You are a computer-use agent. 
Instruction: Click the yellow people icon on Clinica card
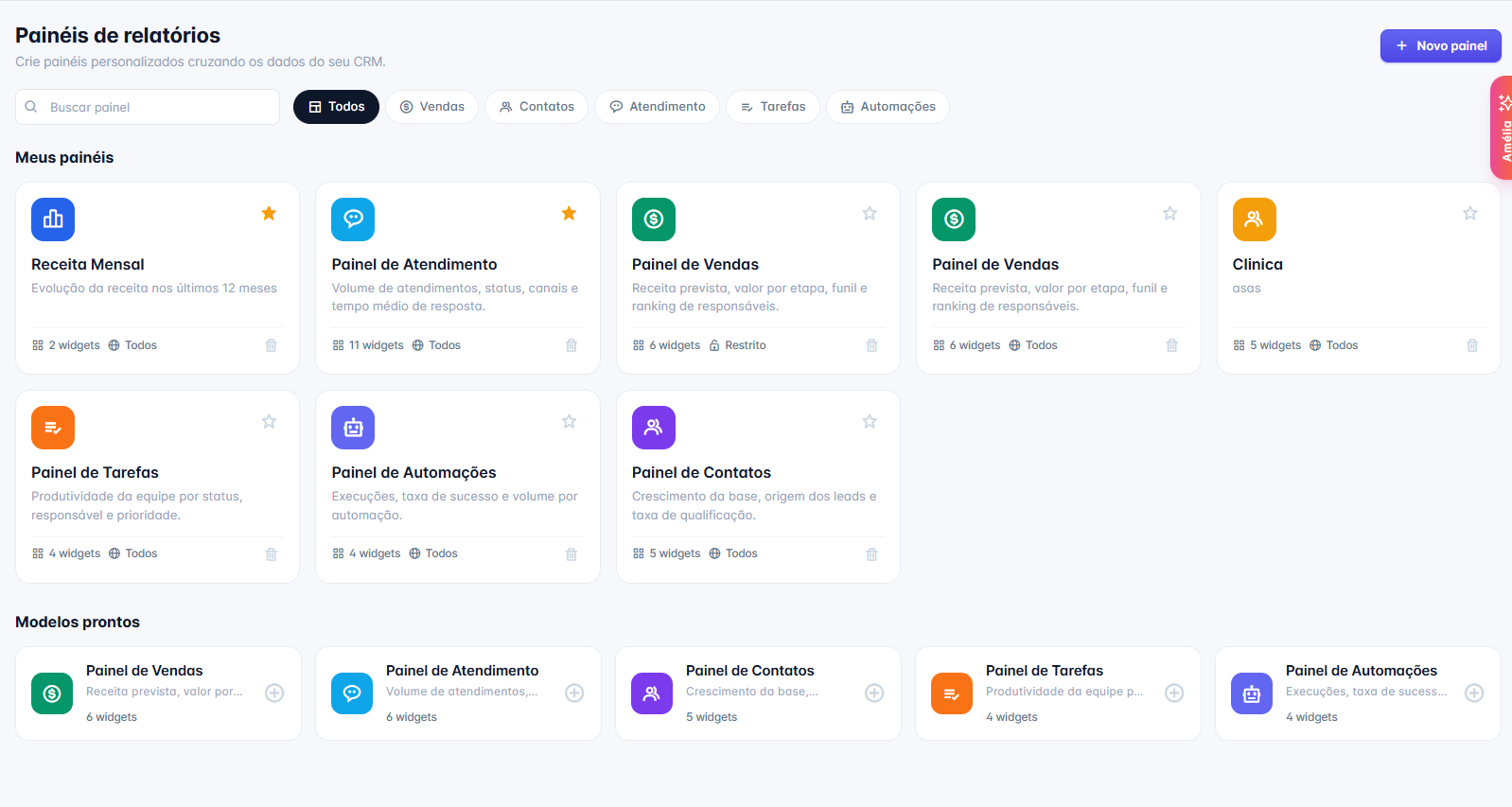click(1255, 219)
